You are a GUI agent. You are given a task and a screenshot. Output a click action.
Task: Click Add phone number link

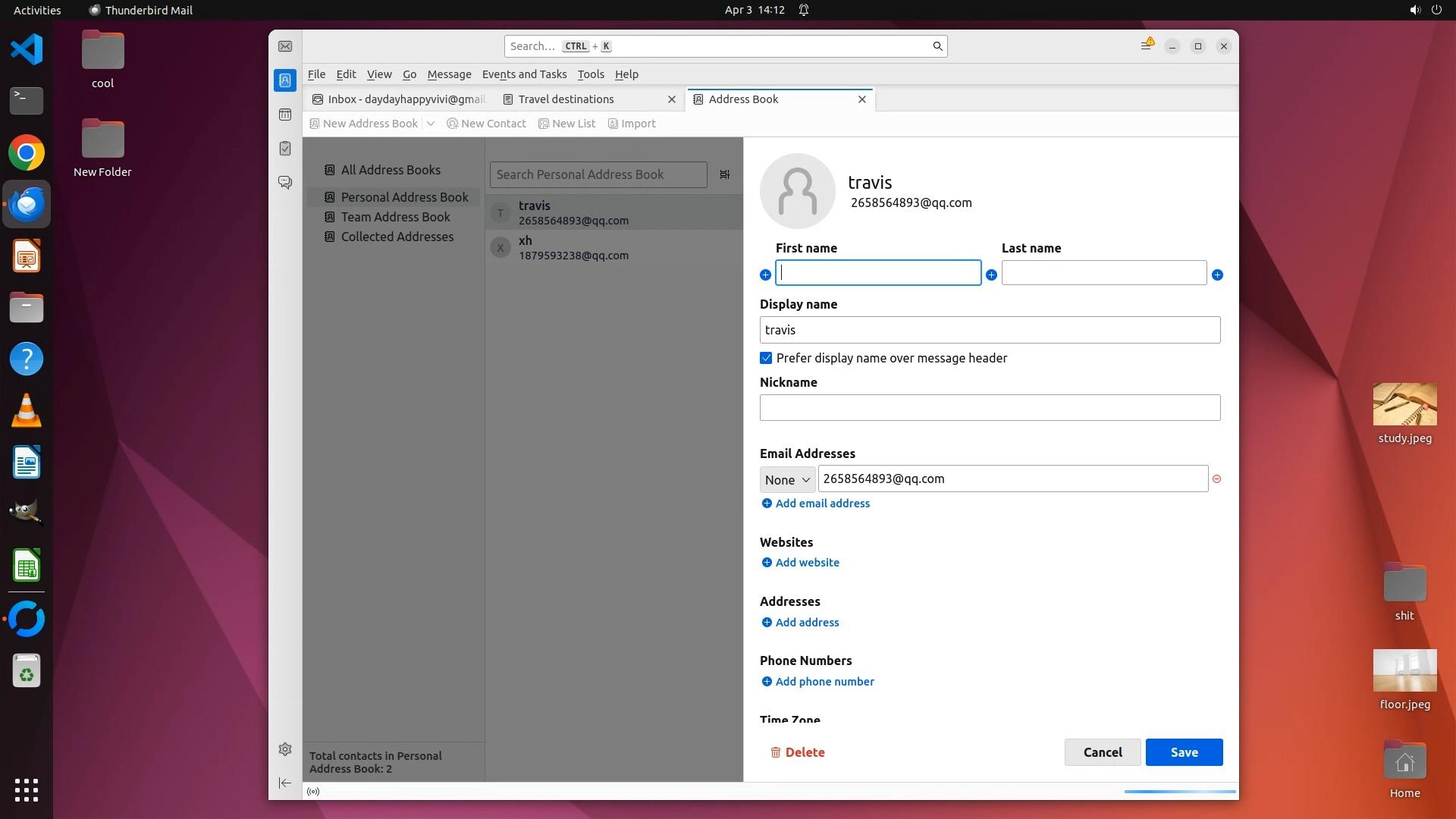[x=824, y=682]
